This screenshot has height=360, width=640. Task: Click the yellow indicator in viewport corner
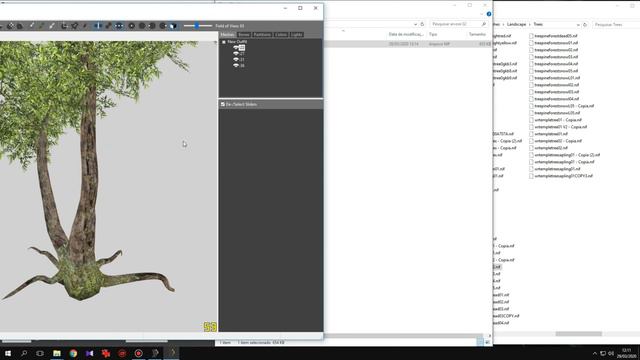coord(210,327)
